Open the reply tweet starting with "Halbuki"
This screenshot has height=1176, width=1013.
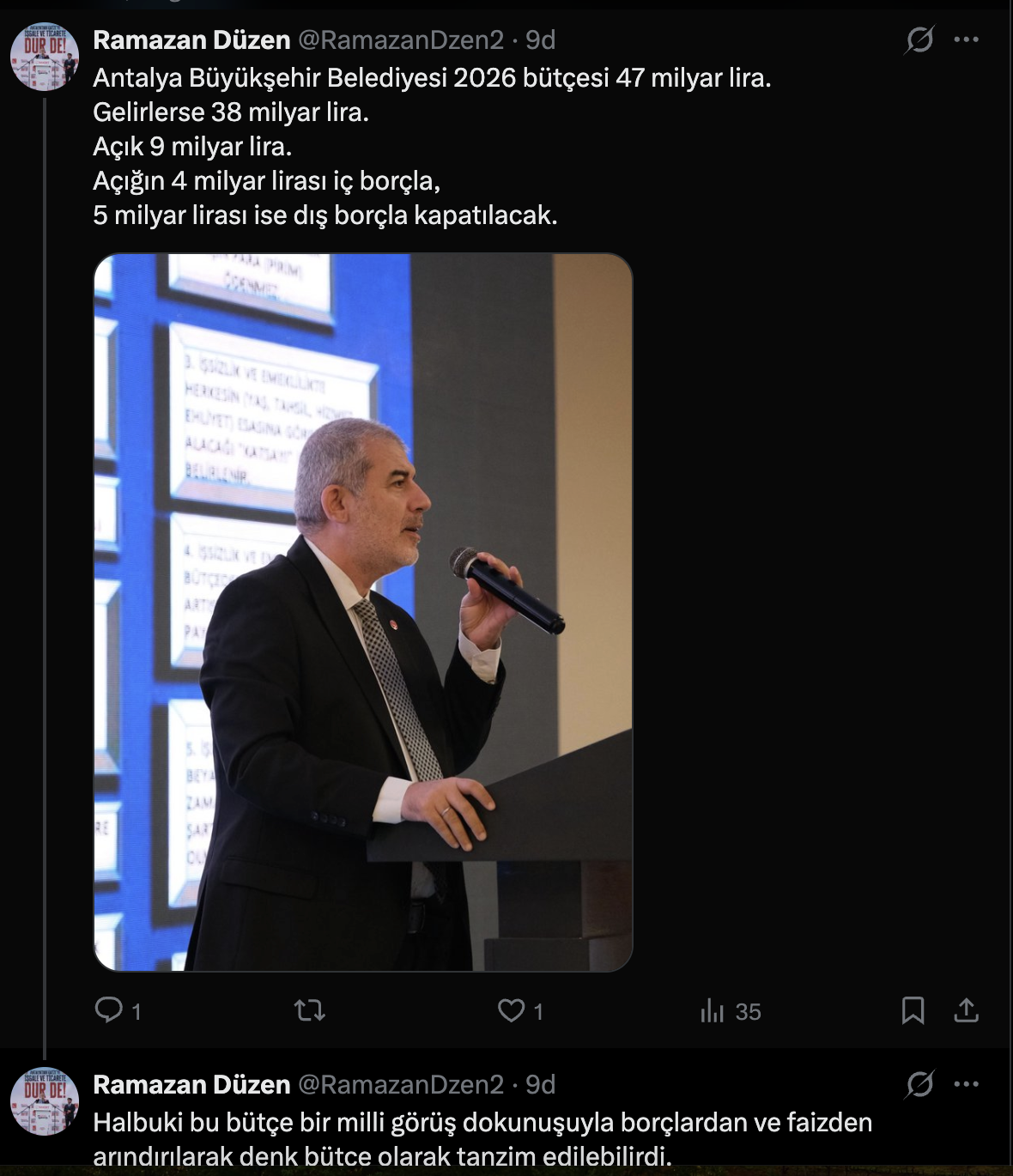(482, 1139)
